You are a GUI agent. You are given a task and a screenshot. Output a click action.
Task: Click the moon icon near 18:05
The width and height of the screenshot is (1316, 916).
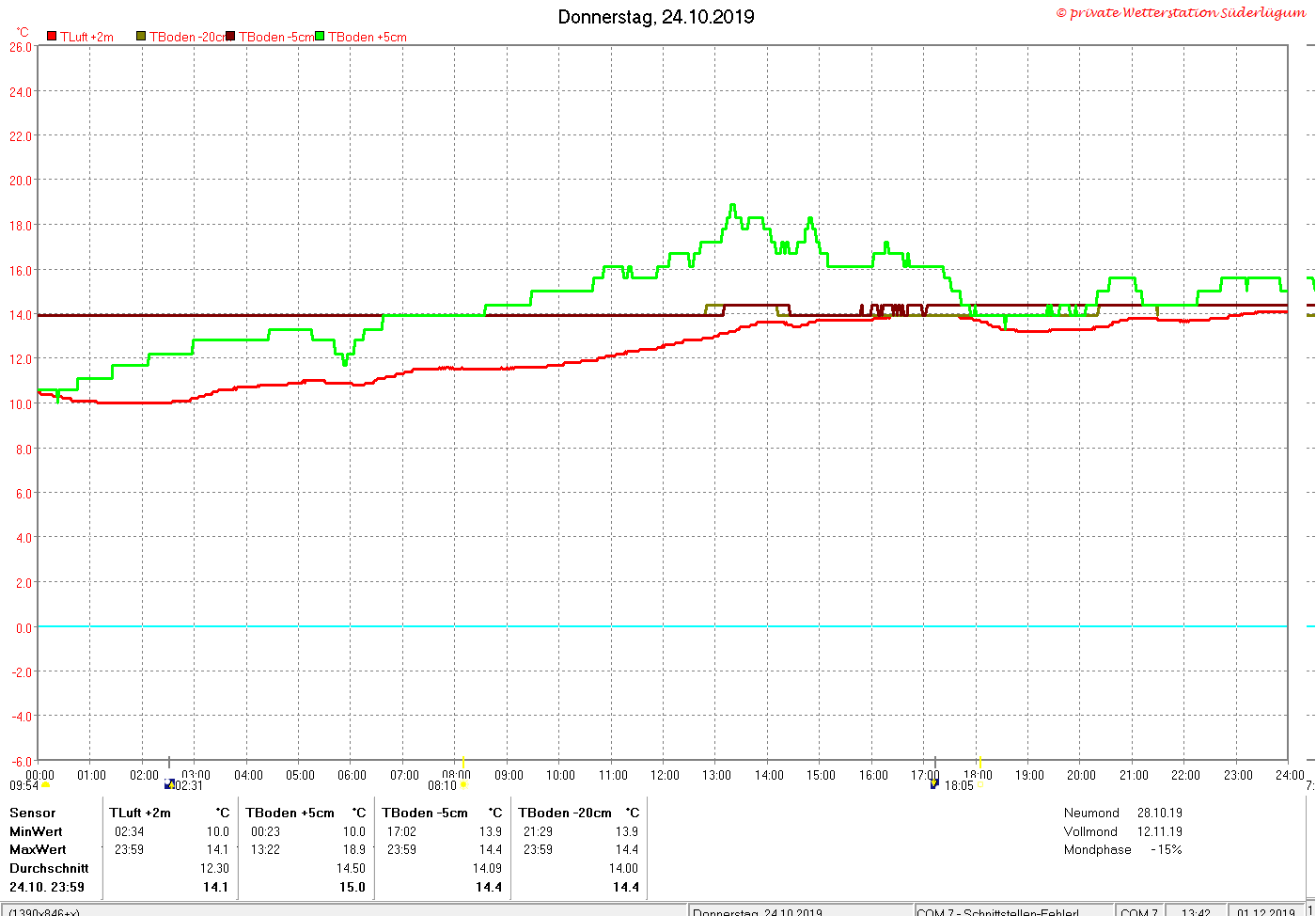pos(934,784)
